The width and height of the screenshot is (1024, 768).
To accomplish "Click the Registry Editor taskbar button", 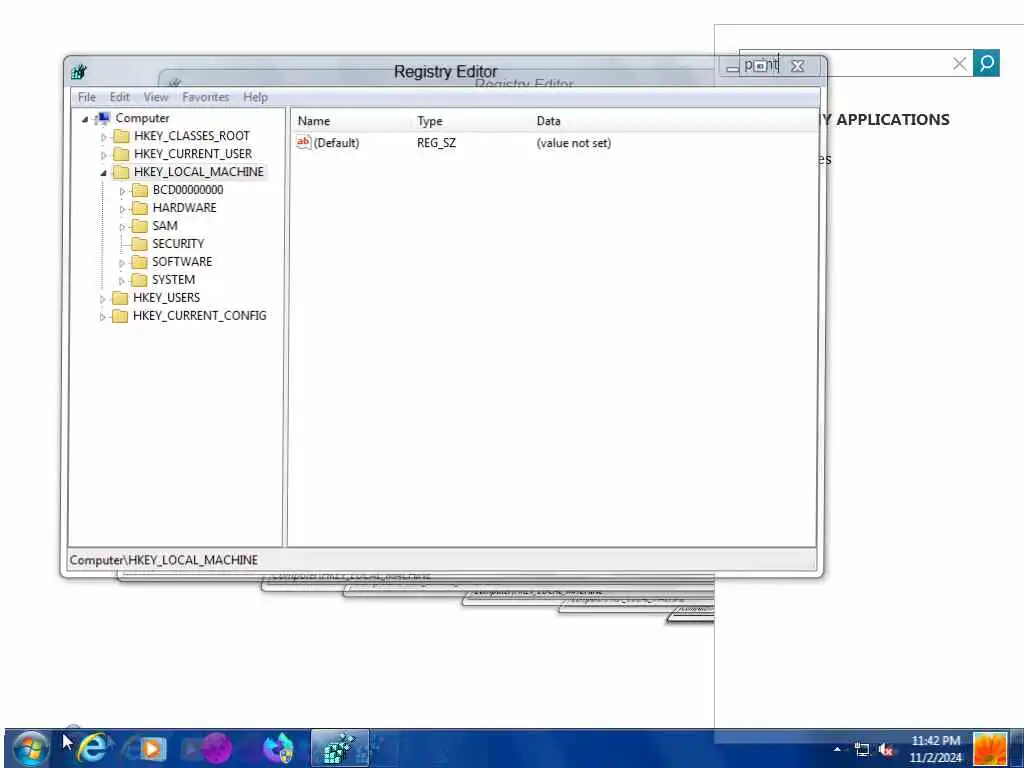I will tap(340, 748).
